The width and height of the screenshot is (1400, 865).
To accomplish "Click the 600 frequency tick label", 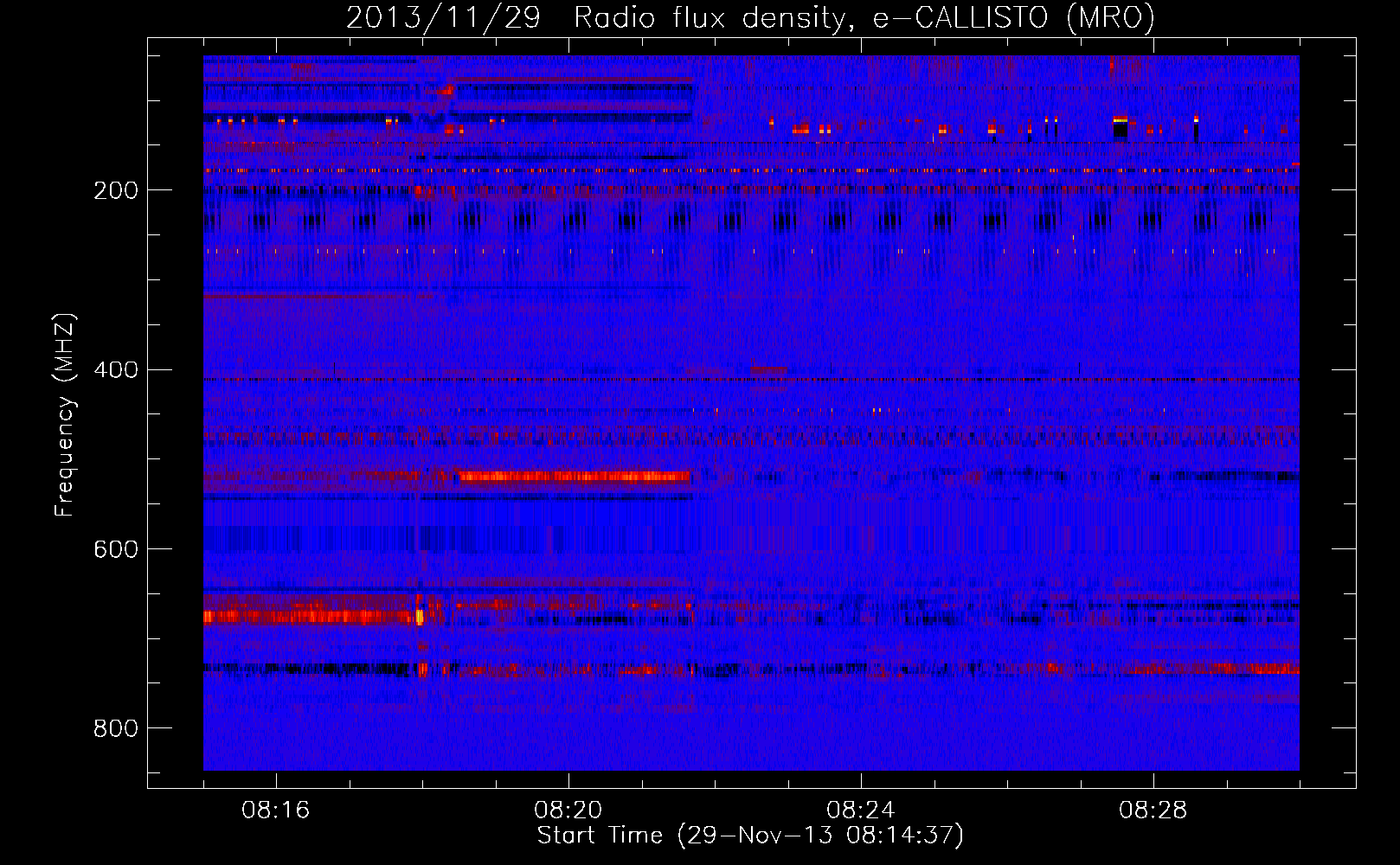I will click(116, 550).
